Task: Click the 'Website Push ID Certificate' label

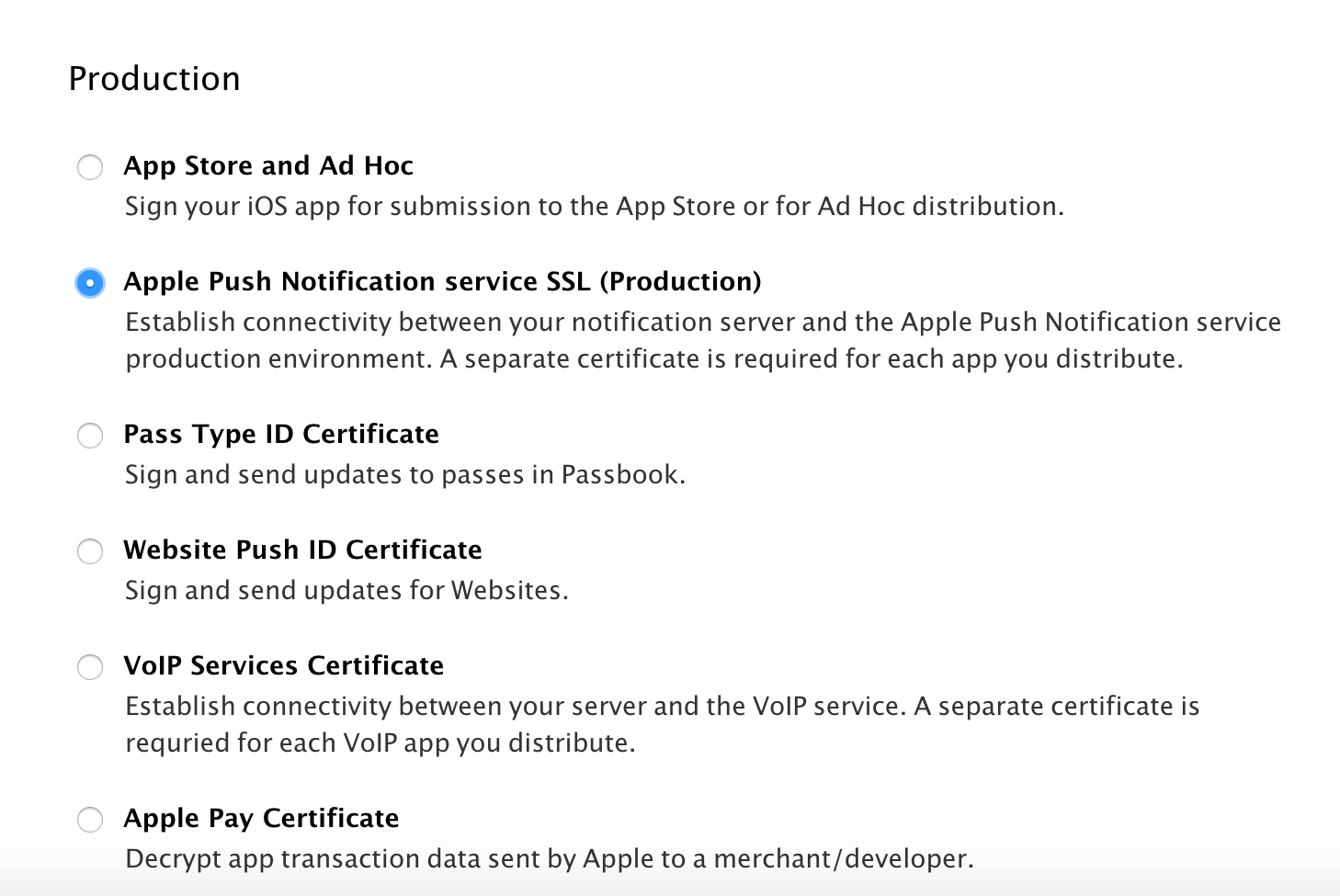Action: [303, 550]
